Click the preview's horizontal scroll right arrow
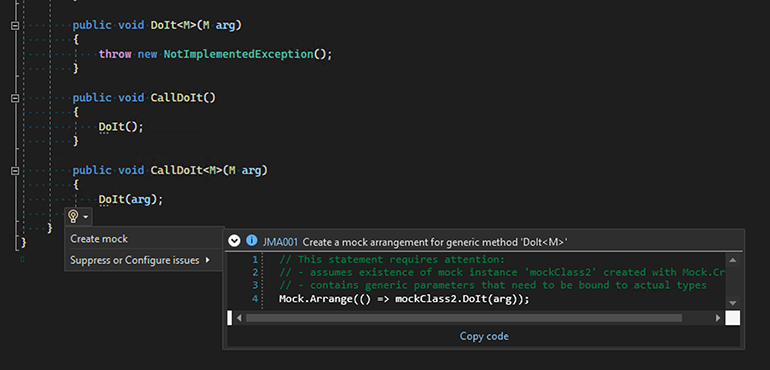This screenshot has width=770, height=370. tap(718, 318)
